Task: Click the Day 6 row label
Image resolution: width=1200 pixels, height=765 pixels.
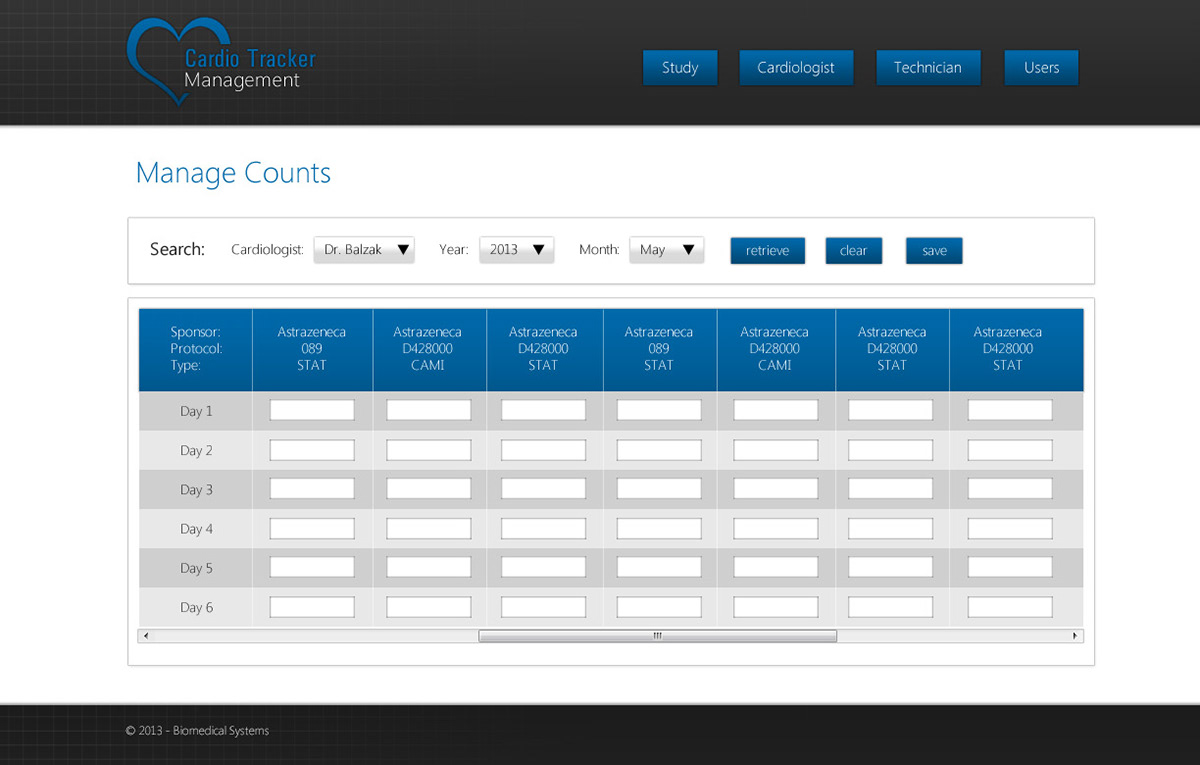Action: (x=196, y=607)
